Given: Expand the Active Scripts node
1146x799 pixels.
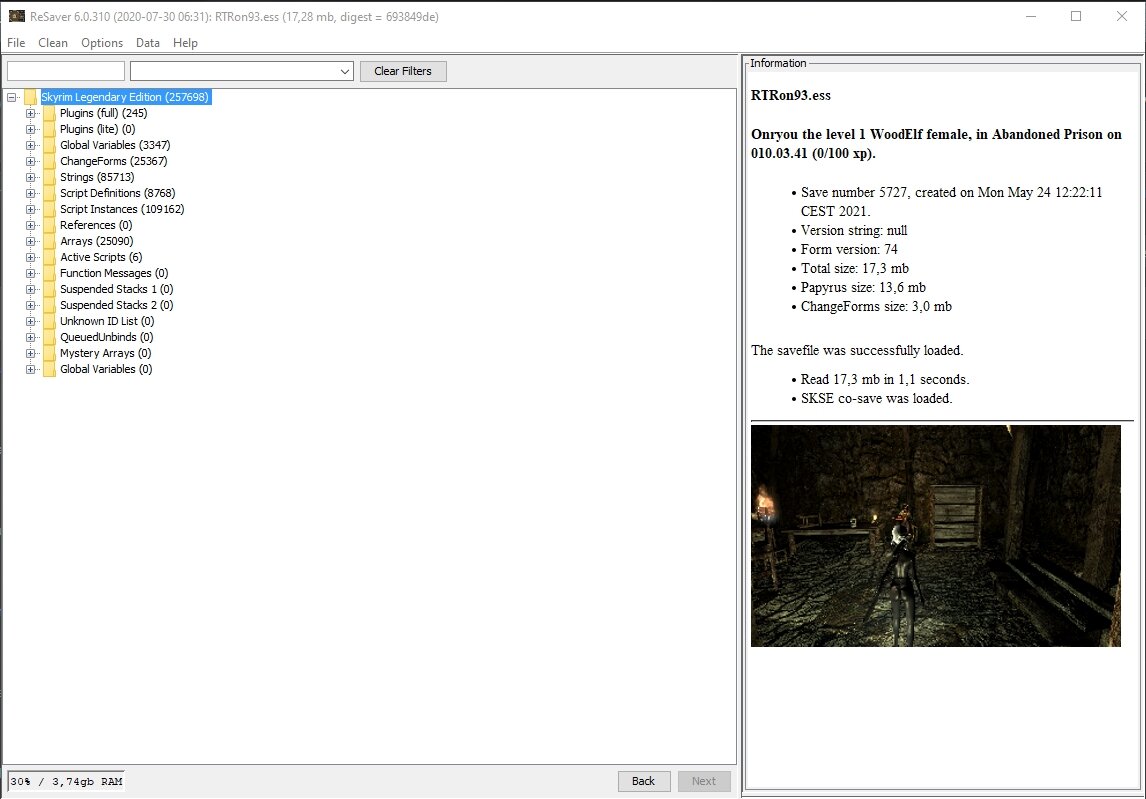Looking at the screenshot, I should [31, 257].
